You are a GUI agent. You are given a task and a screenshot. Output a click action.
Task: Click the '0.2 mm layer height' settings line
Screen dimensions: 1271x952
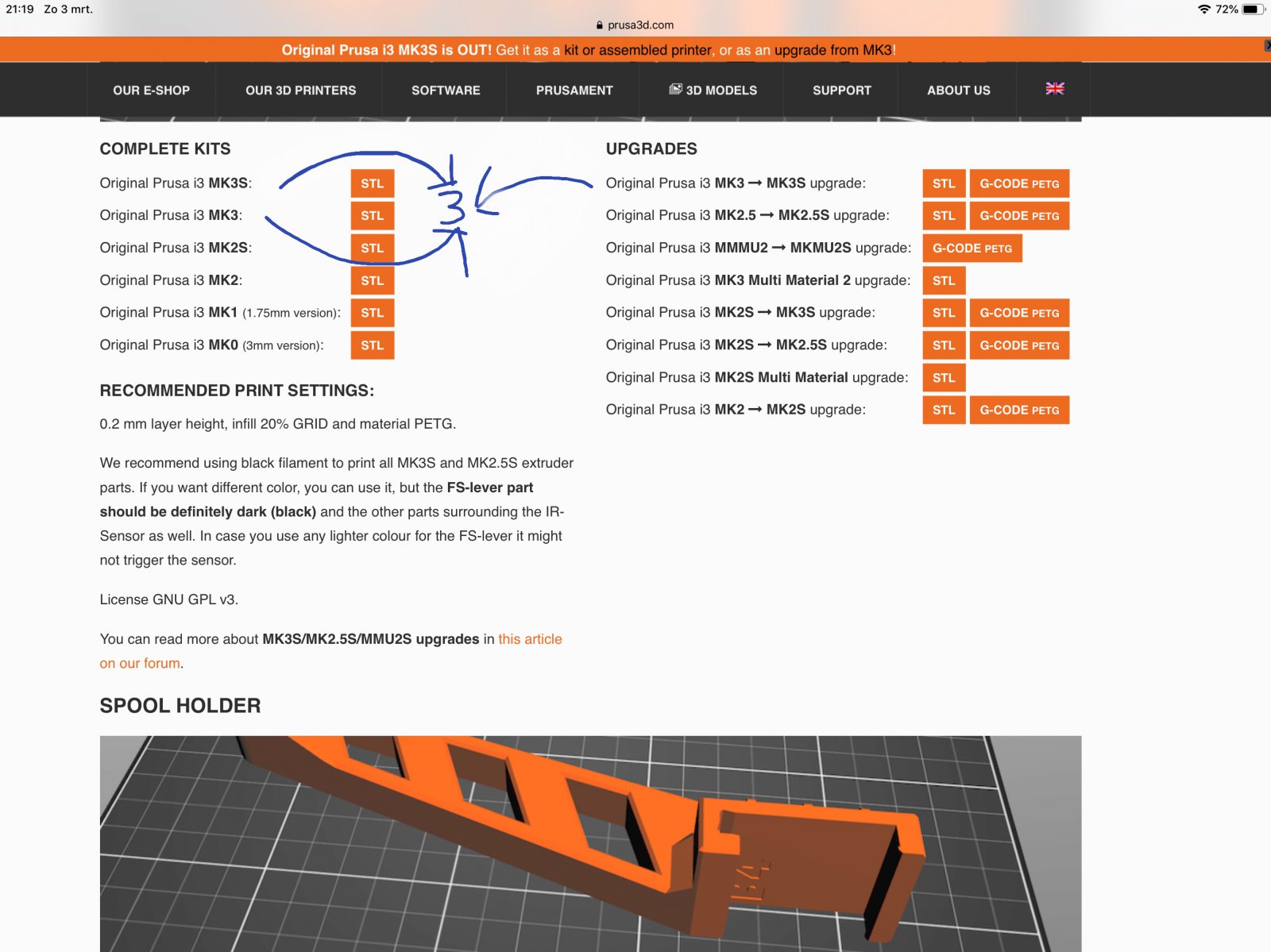point(278,424)
